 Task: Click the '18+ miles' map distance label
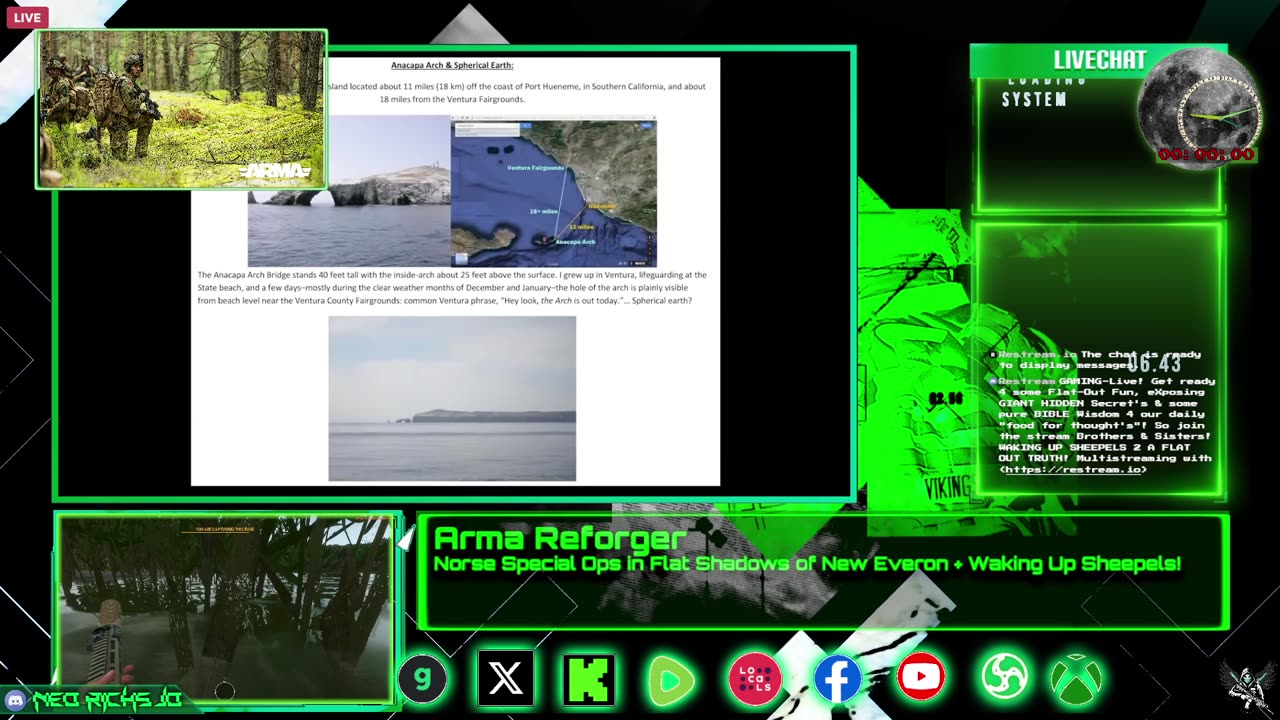click(544, 211)
